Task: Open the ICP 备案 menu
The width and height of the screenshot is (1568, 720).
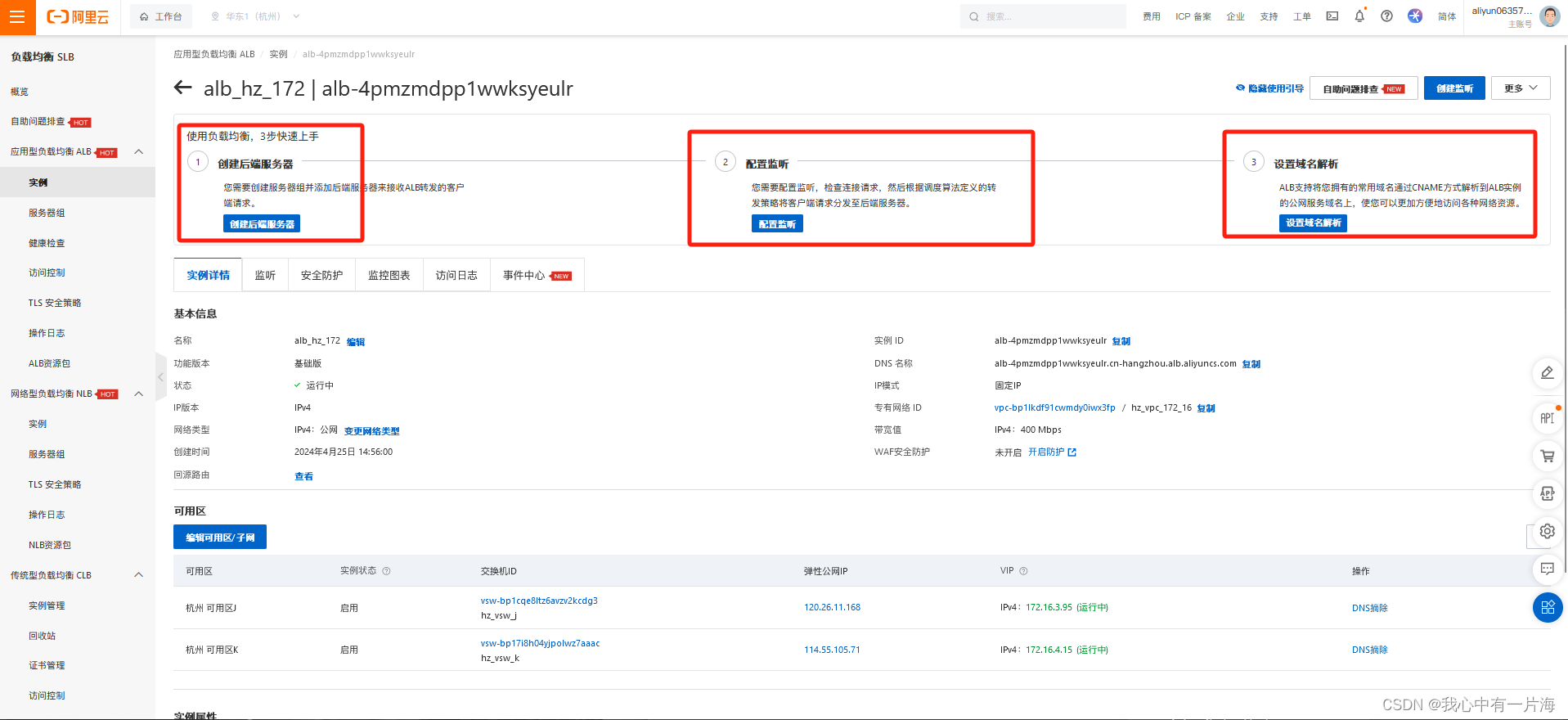Action: tap(1193, 16)
